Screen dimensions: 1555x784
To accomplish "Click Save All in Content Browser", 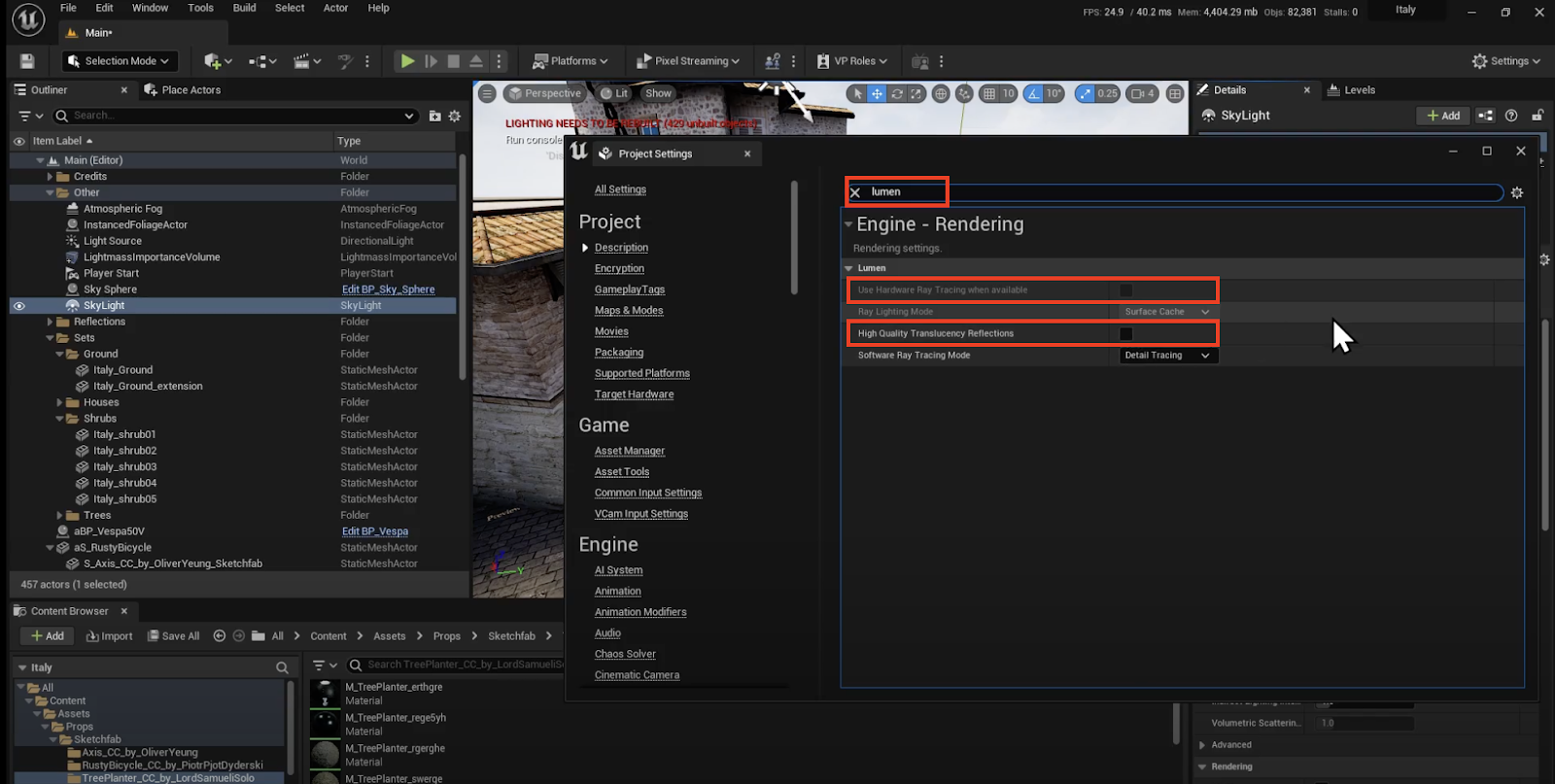I will click(x=173, y=636).
